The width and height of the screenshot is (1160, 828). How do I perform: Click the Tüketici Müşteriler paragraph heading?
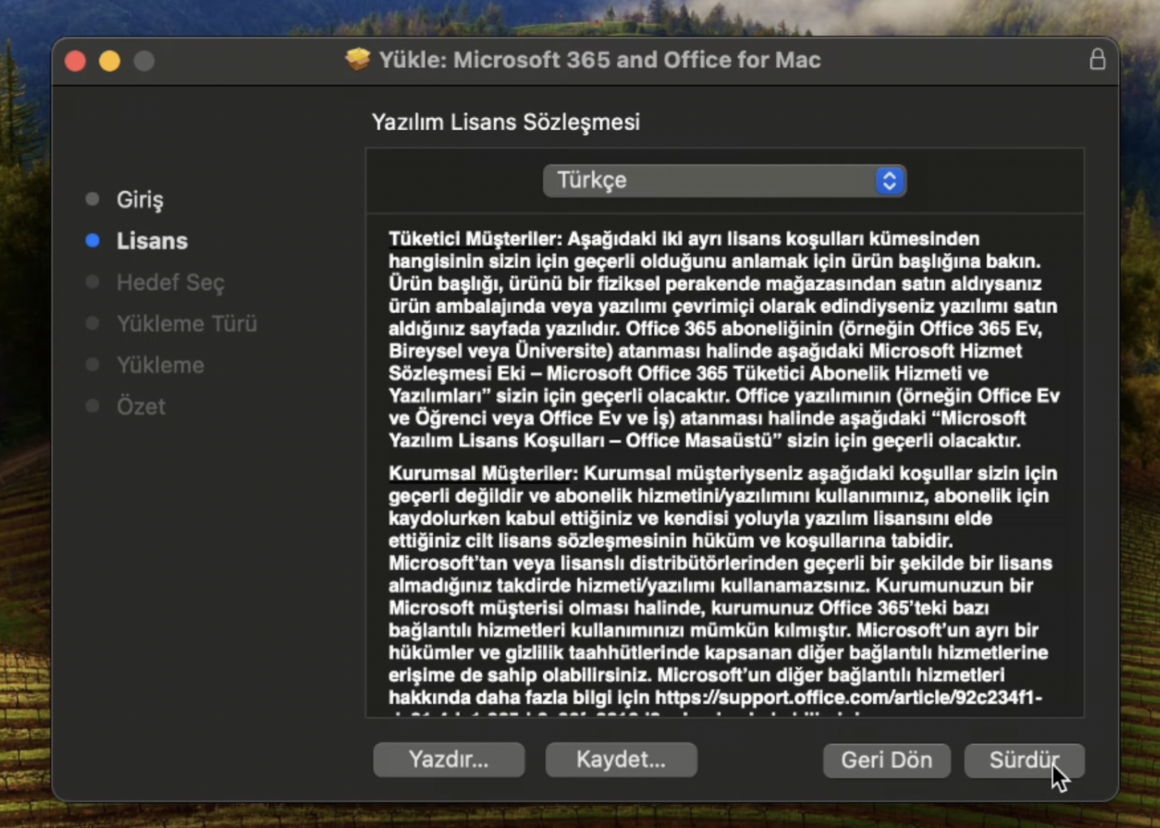[476, 239]
